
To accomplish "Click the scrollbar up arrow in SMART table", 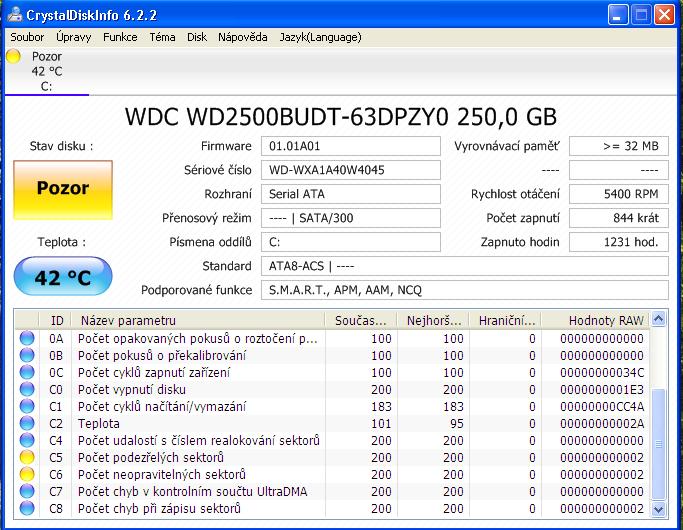I will (659, 320).
